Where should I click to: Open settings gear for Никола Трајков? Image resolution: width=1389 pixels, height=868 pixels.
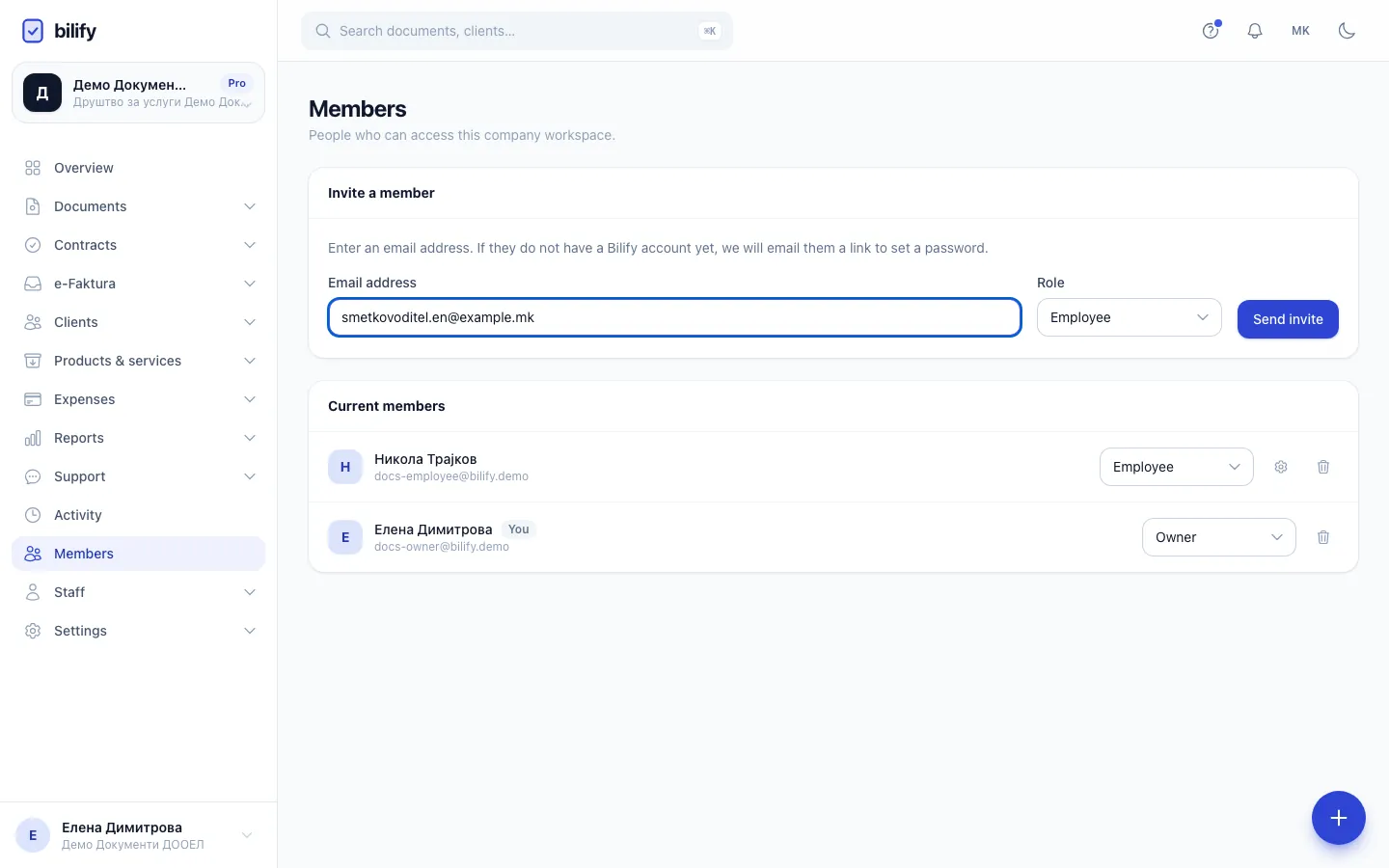pos(1281,467)
